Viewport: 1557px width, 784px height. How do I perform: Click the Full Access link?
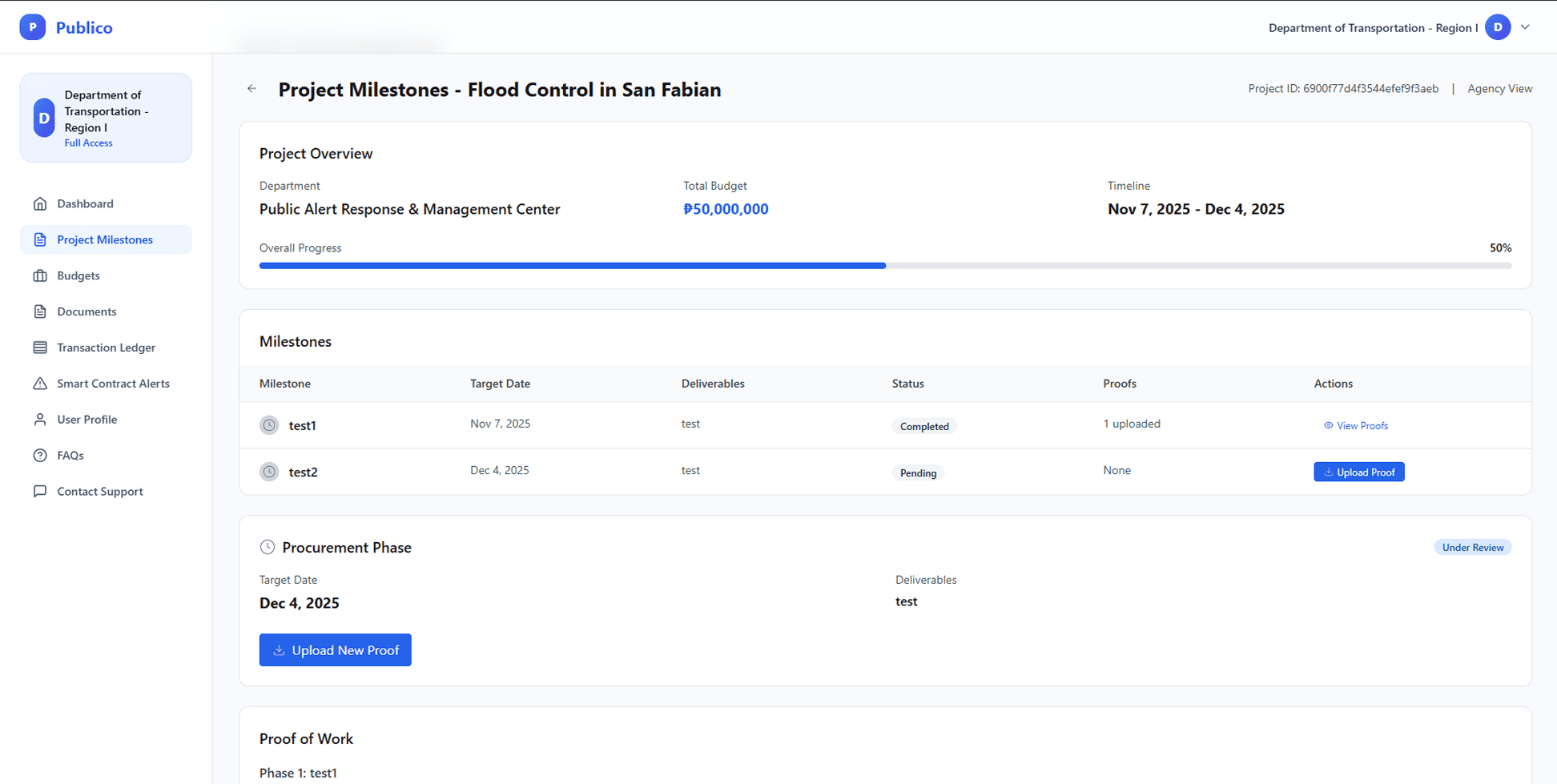[88, 143]
